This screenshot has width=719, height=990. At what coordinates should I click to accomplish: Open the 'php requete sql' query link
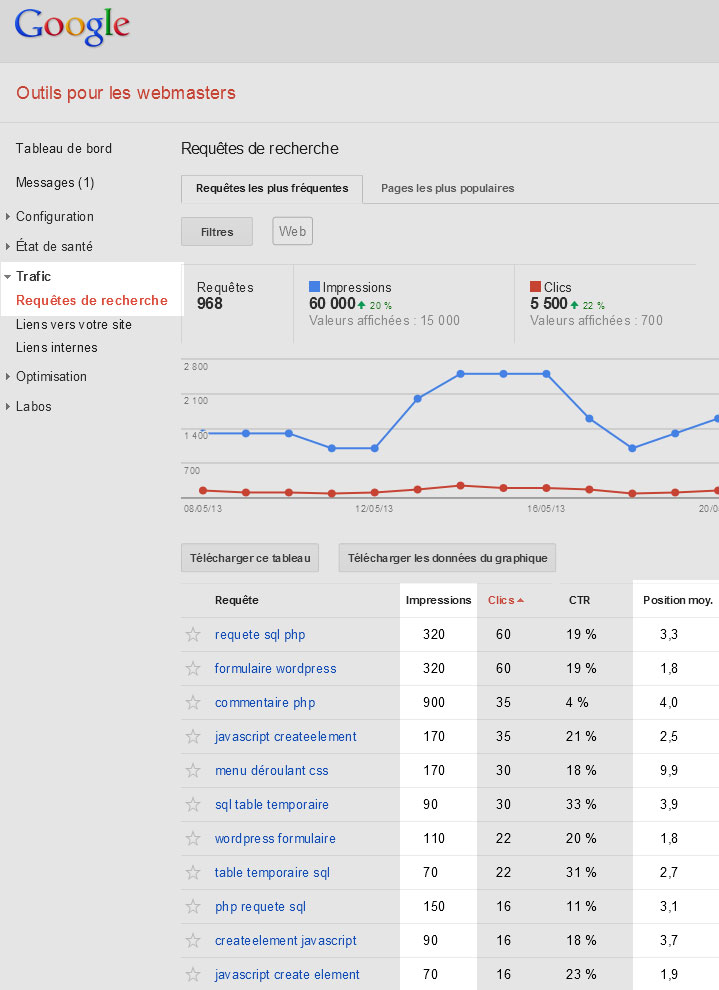[260, 907]
